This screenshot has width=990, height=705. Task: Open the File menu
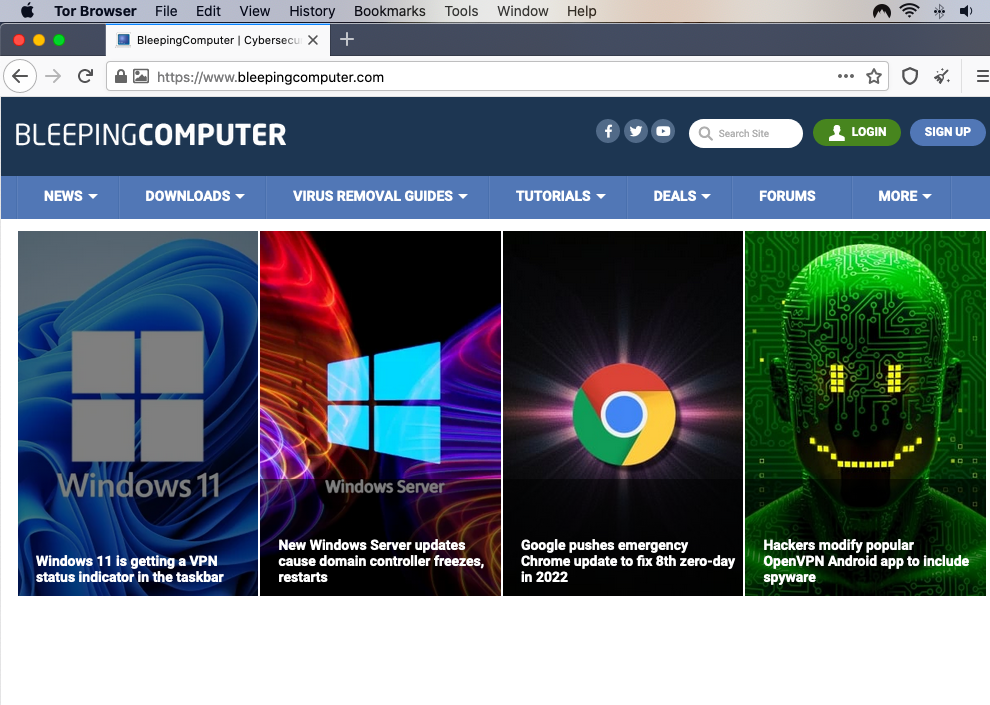point(166,11)
